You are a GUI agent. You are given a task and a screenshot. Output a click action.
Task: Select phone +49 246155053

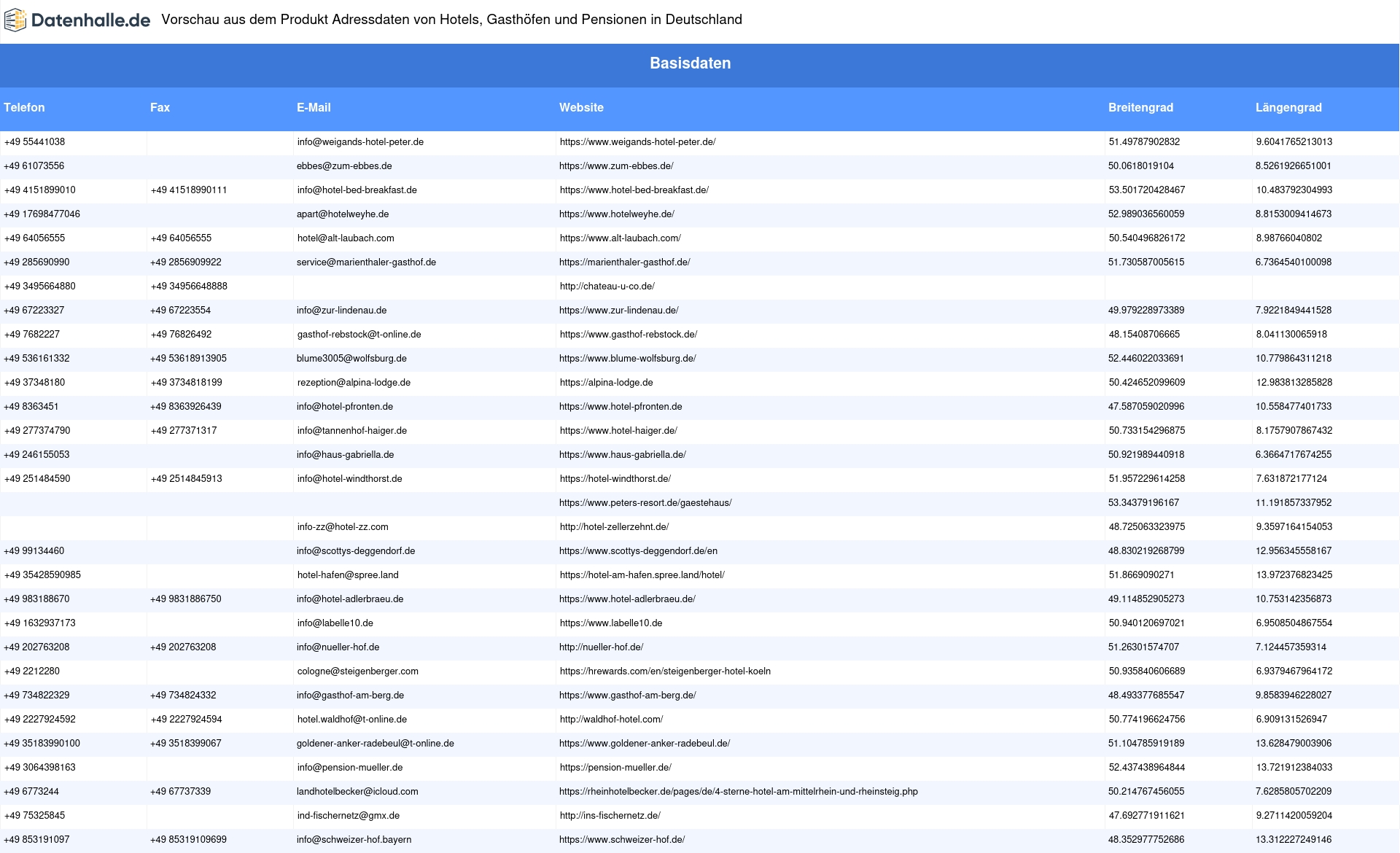coord(37,455)
